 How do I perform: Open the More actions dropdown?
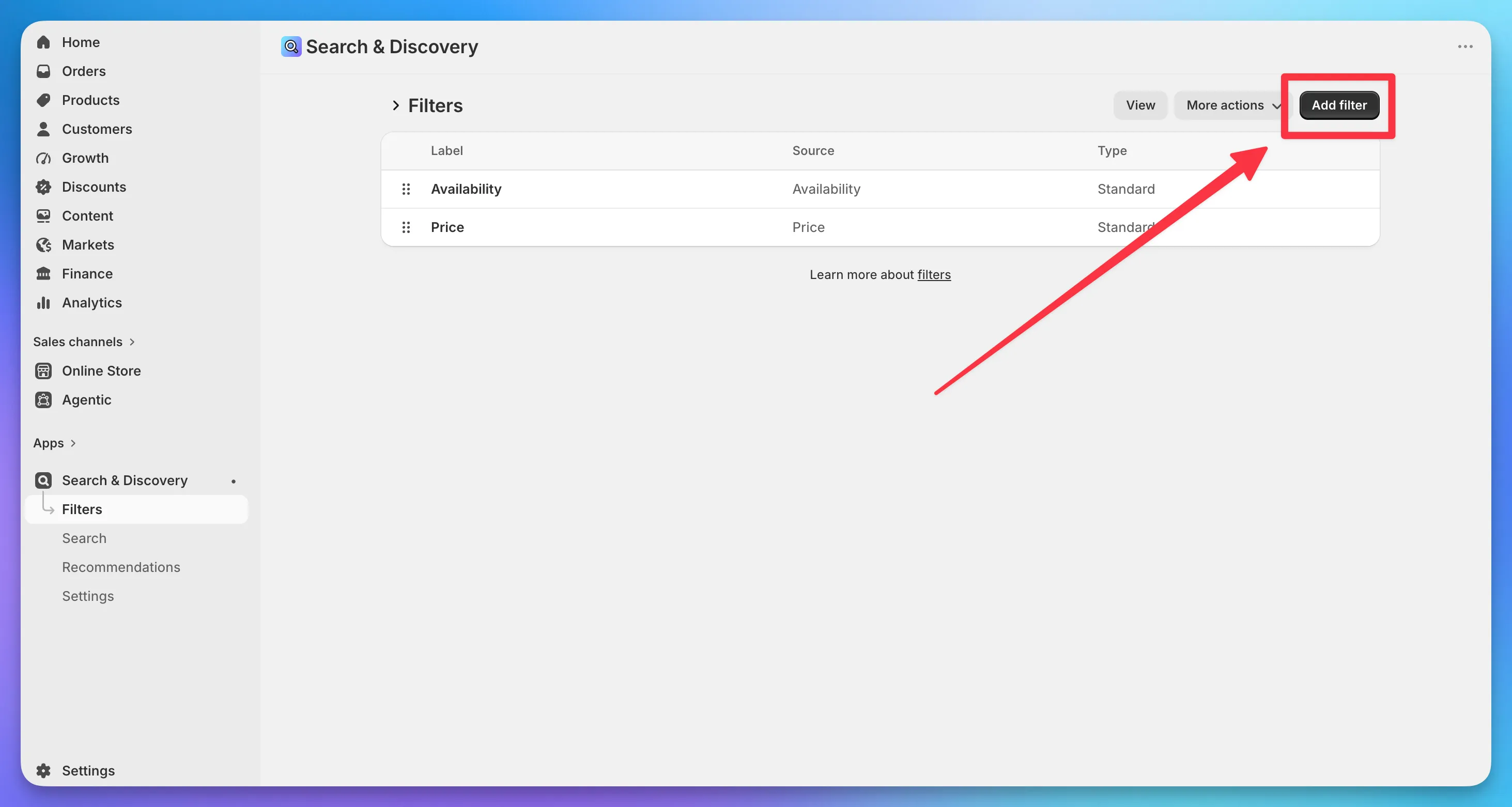point(1232,105)
